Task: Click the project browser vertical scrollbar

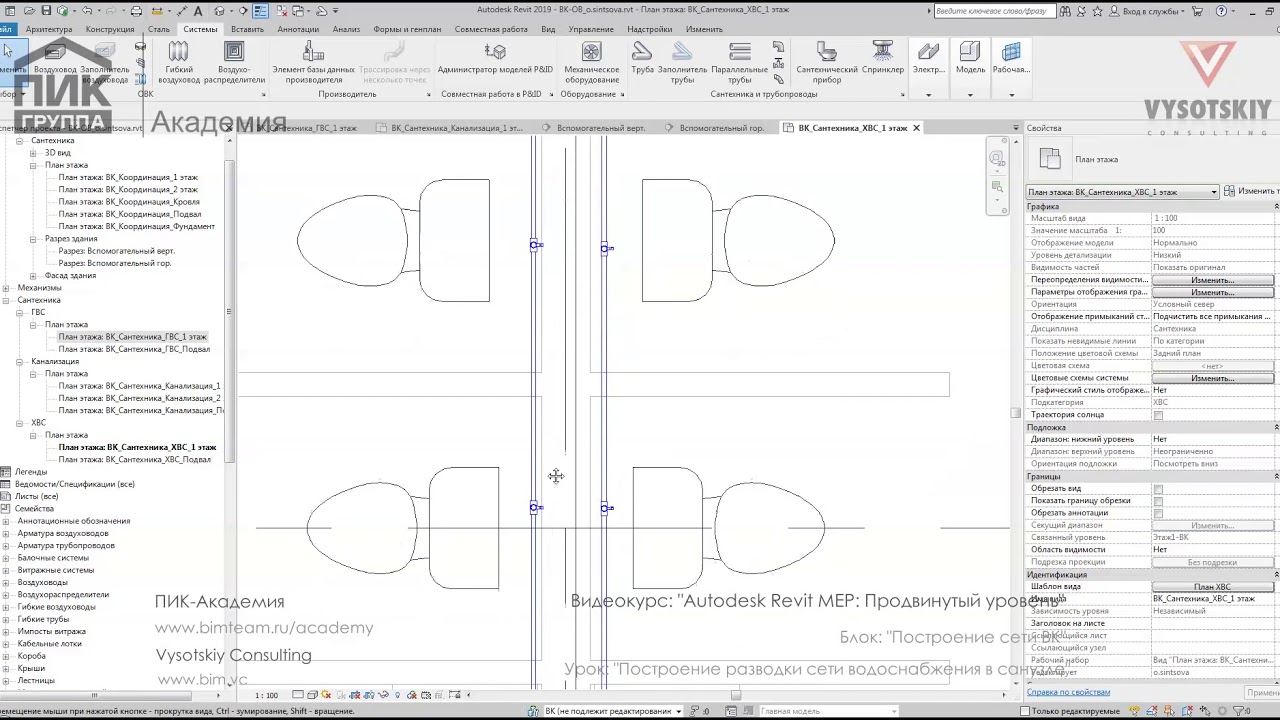Action: point(229,312)
